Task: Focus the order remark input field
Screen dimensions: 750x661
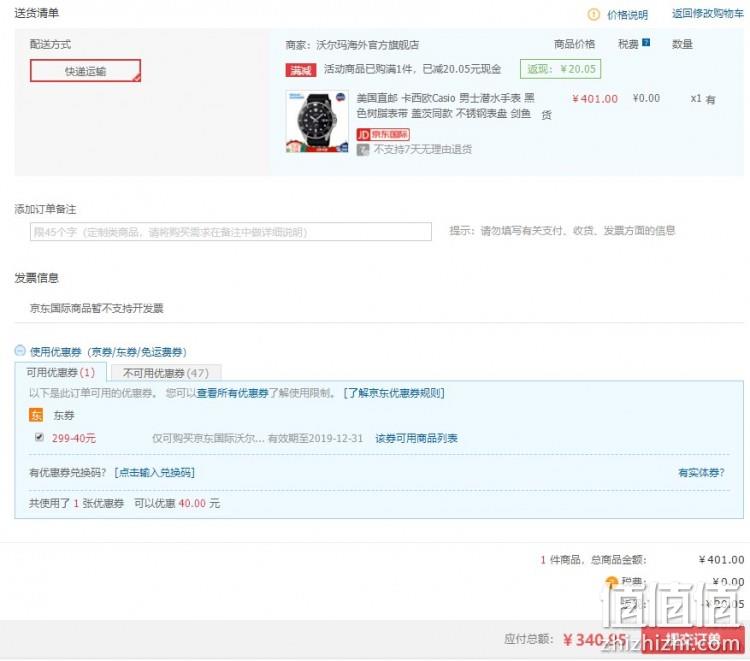Action: [231, 232]
